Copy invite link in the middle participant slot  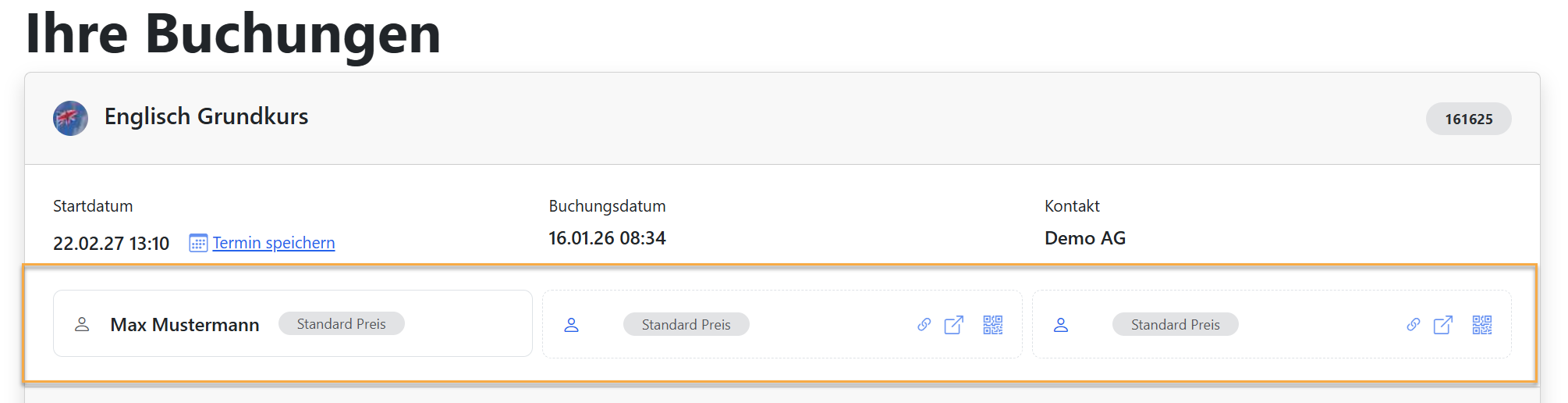tap(924, 325)
